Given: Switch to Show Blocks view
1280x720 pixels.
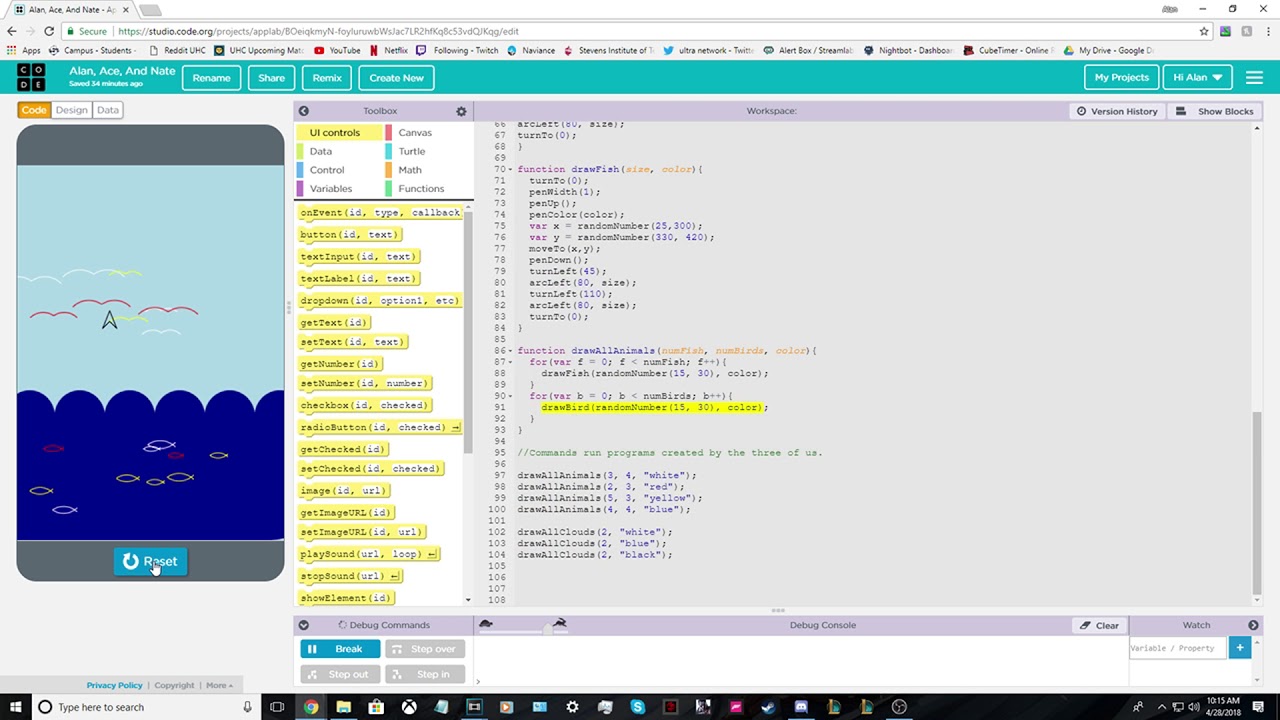Looking at the screenshot, I should [1215, 111].
